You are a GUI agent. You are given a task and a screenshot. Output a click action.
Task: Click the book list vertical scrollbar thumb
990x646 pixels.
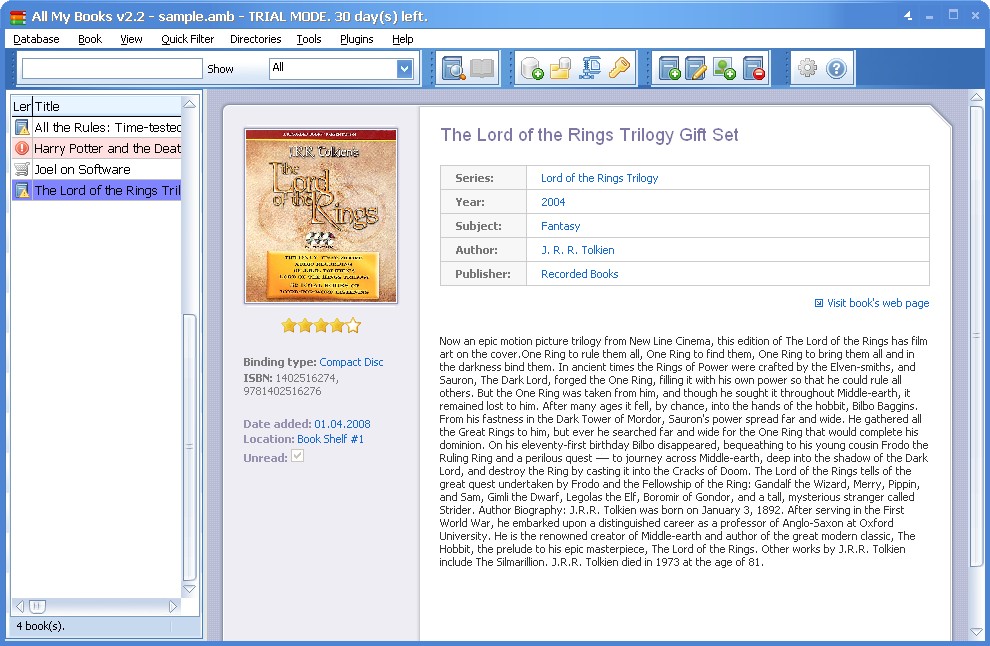click(x=189, y=447)
